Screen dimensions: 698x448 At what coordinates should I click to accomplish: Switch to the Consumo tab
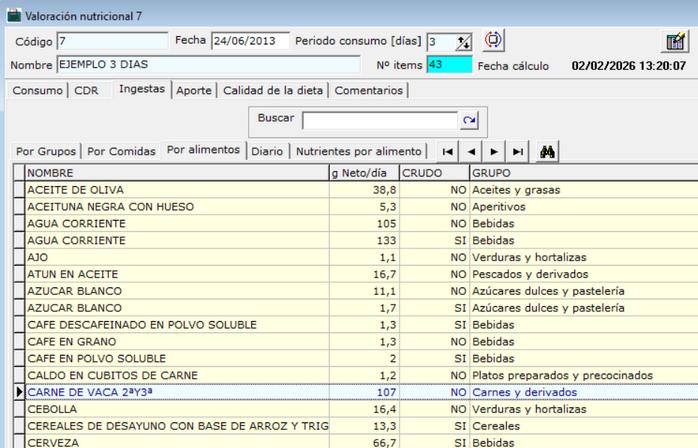click(x=36, y=90)
